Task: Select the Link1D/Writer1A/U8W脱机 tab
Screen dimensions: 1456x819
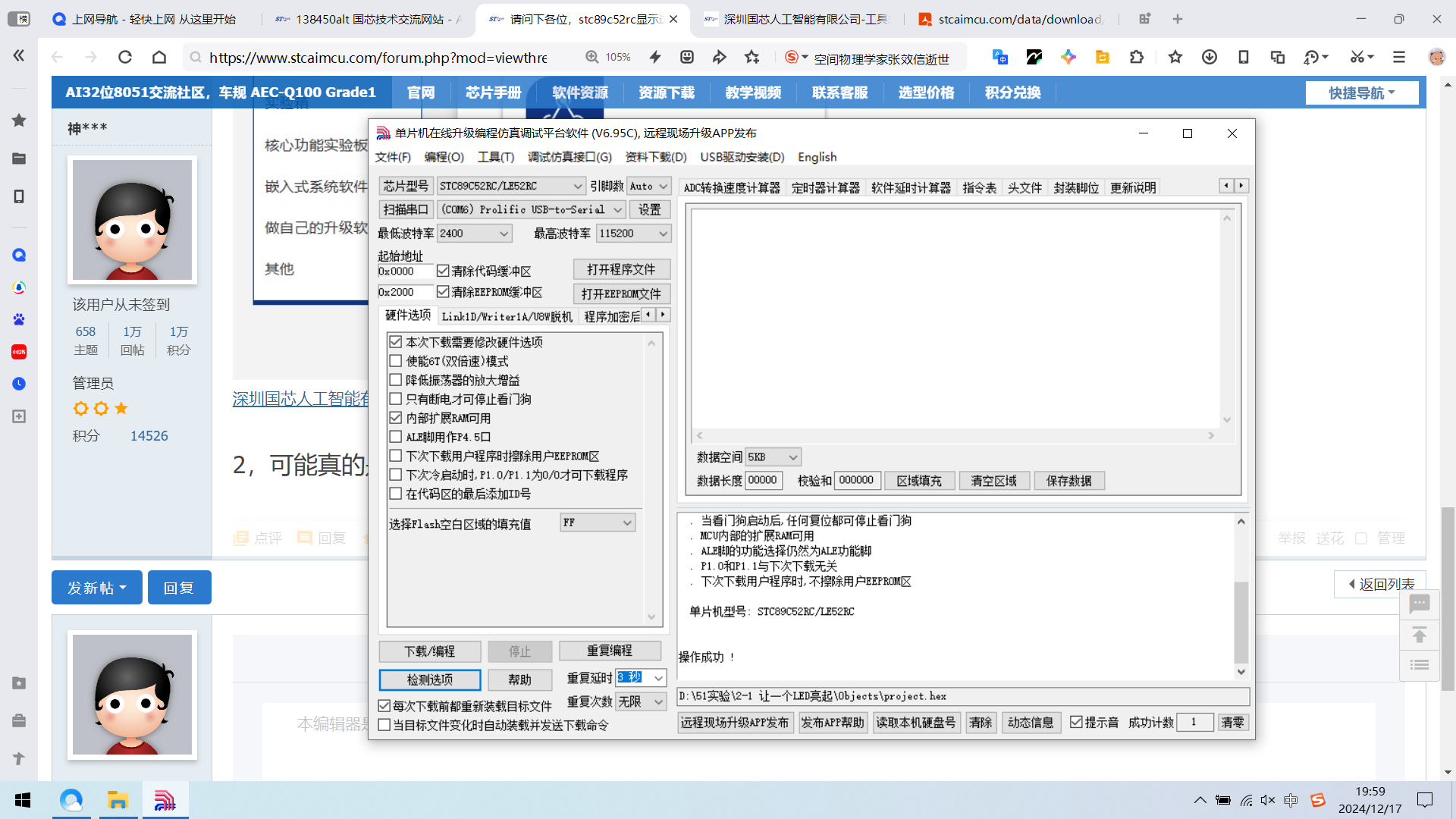Action: (507, 316)
